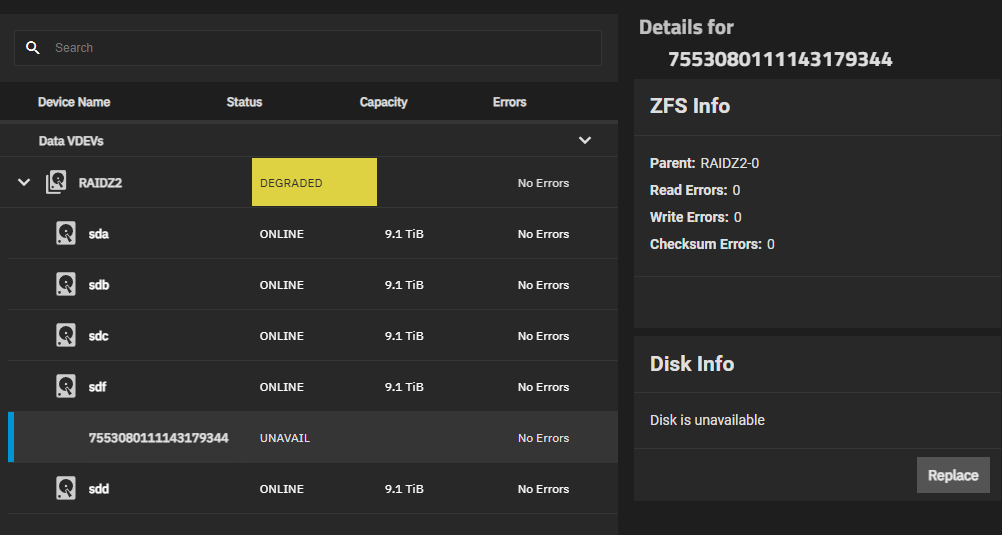Click sdd's No Errors text
This screenshot has width=1002, height=535.
pos(543,489)
